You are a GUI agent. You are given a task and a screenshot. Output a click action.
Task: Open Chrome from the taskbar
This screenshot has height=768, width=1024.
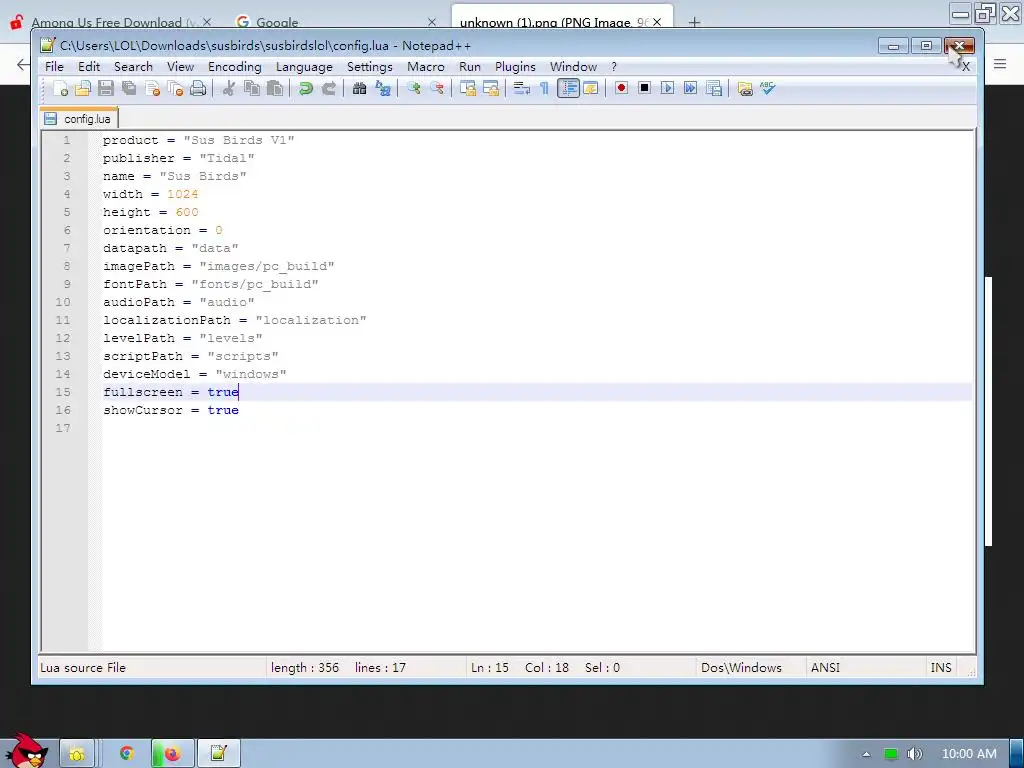coord(127,754)
